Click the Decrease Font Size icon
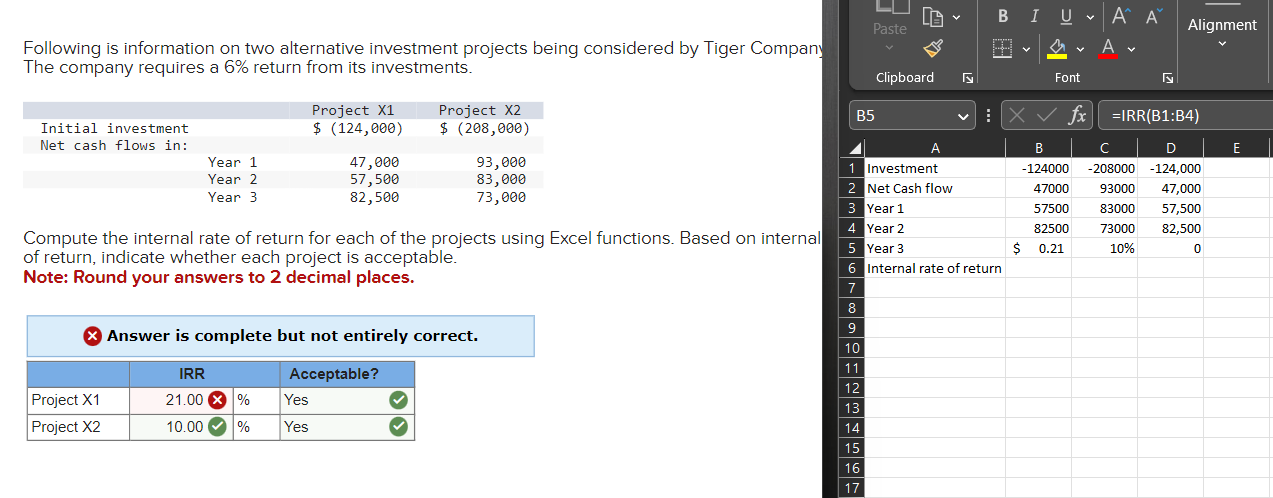The image size is (1273, 498). [1154, 15]
